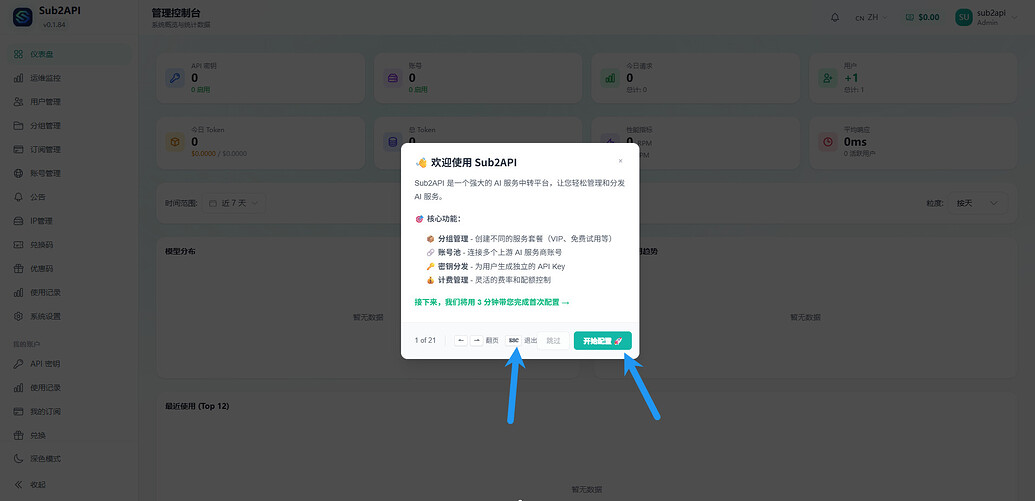Click the bell icon next to 公告 in sidebar

pos(18,197)
